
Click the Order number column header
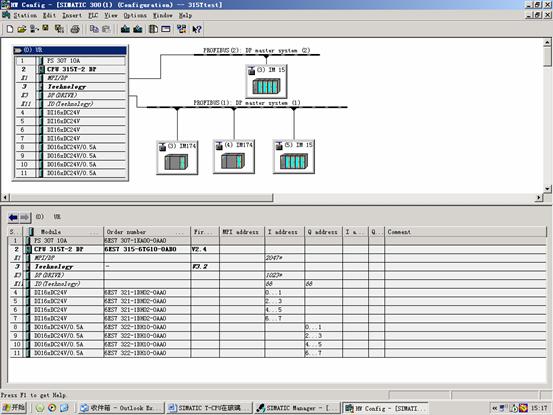click(x=147, y=232)
